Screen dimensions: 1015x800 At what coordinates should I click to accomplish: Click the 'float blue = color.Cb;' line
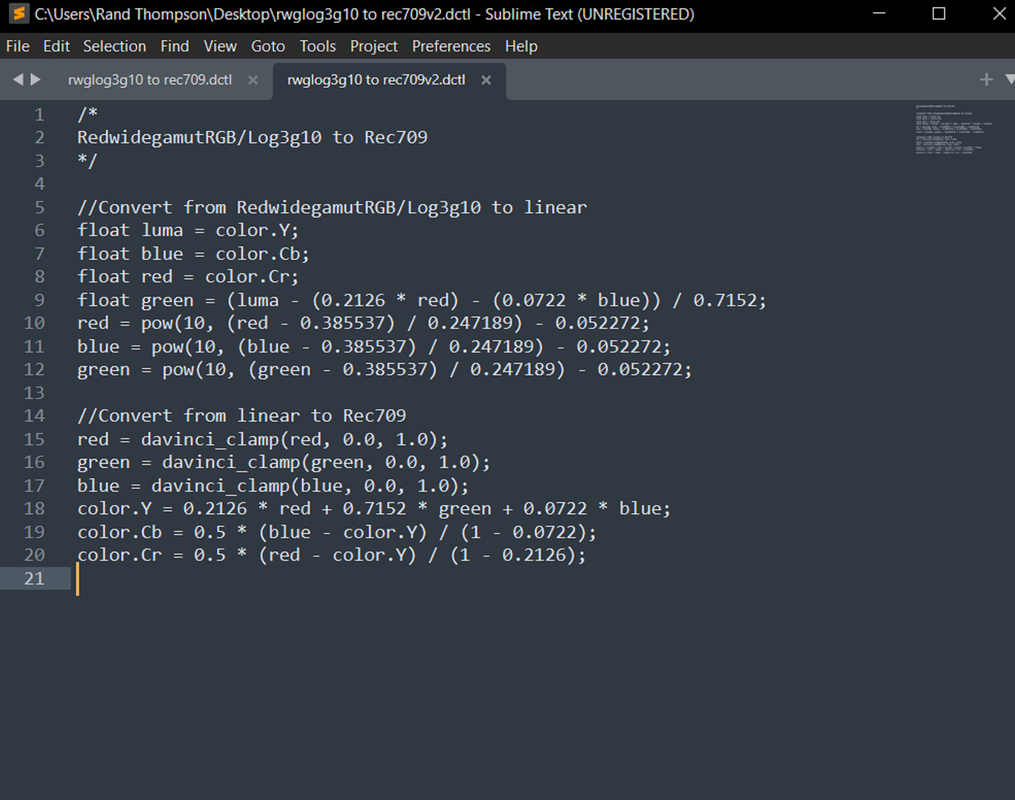(x=193, y=254)
